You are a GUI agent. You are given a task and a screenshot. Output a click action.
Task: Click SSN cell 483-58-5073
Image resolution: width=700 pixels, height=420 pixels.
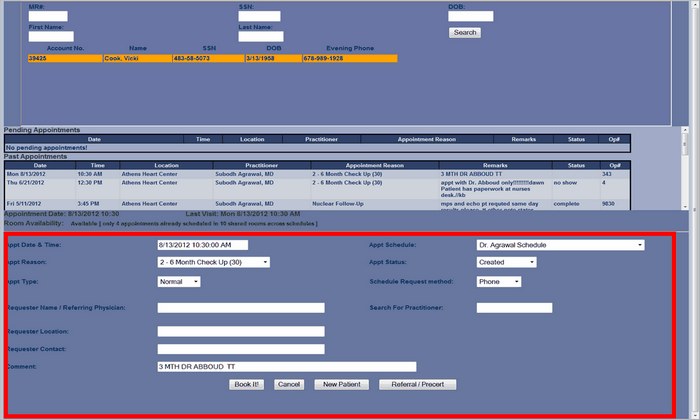(208, 58)
